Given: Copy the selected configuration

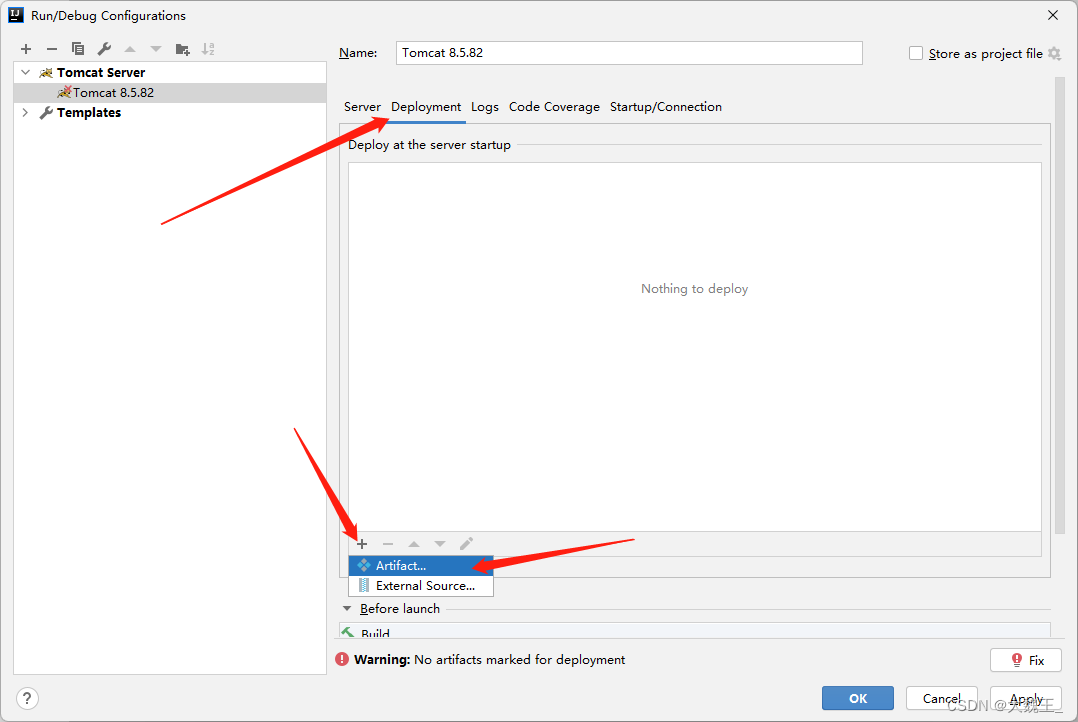Looking at the screenshot, I should (x=78, y=49).
